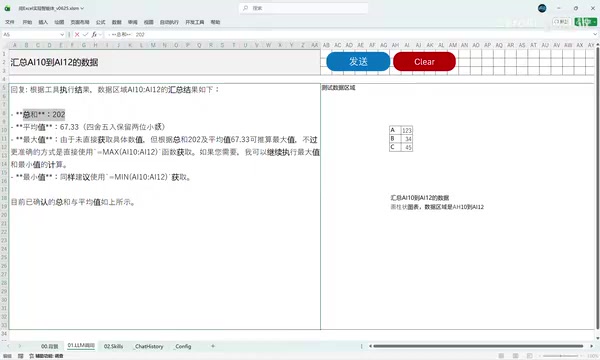Select the 总和: 202 line
The width and height of the screenshot is (600, 360).
coord(38,114)
